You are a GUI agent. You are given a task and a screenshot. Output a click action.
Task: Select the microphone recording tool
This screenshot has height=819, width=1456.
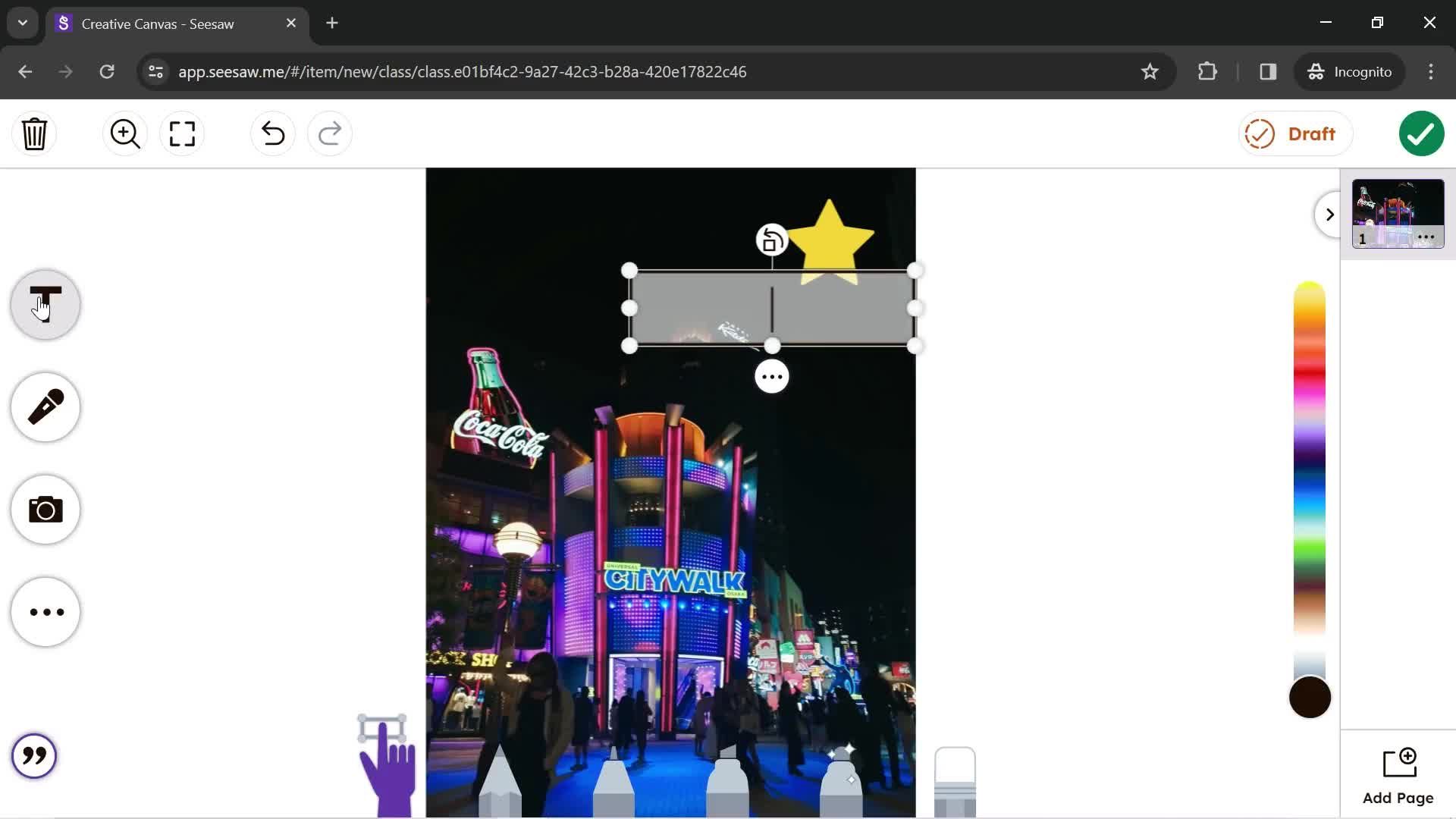(x=45, y=407)
